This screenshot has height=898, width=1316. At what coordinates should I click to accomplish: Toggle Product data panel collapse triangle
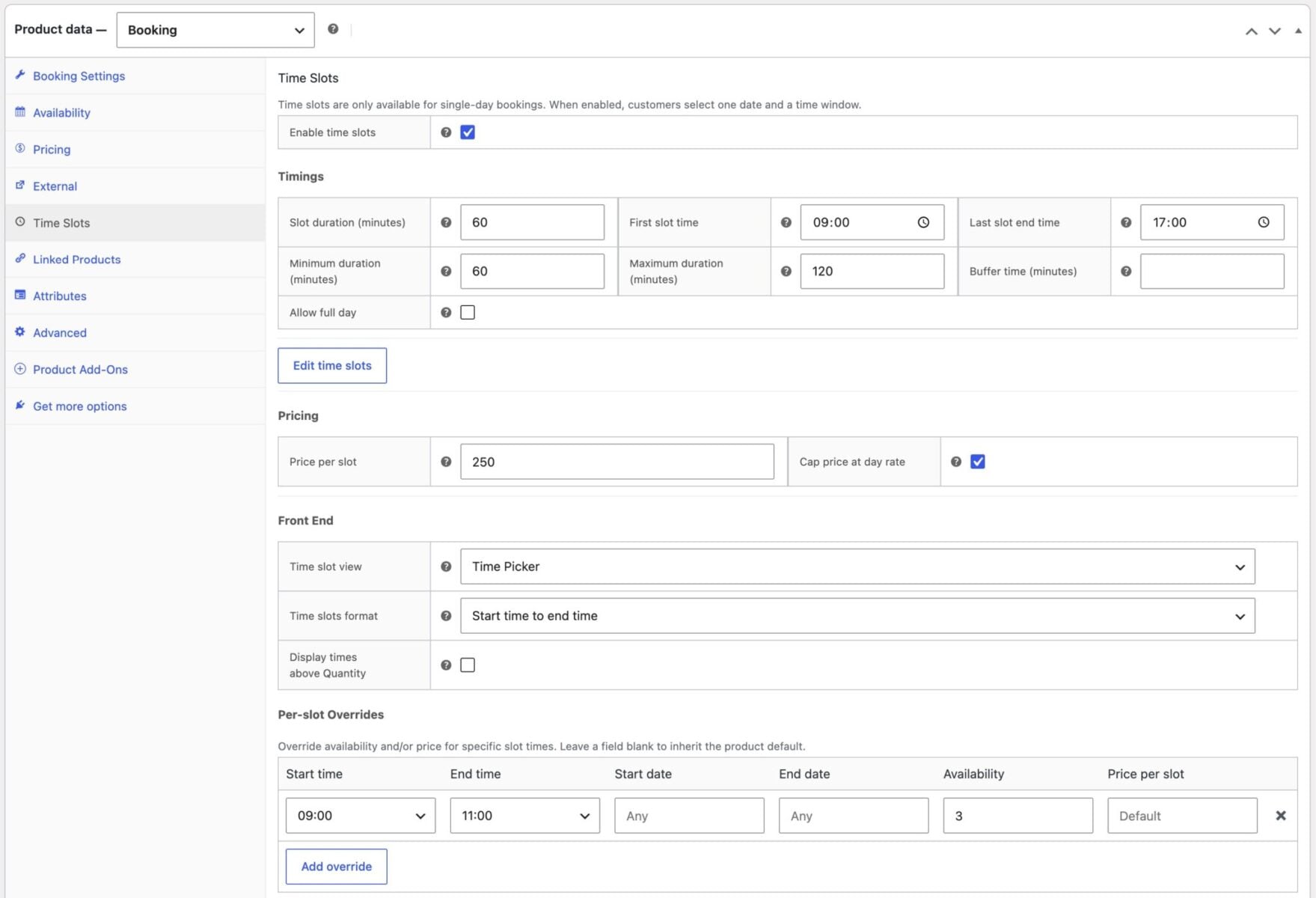1298,31
